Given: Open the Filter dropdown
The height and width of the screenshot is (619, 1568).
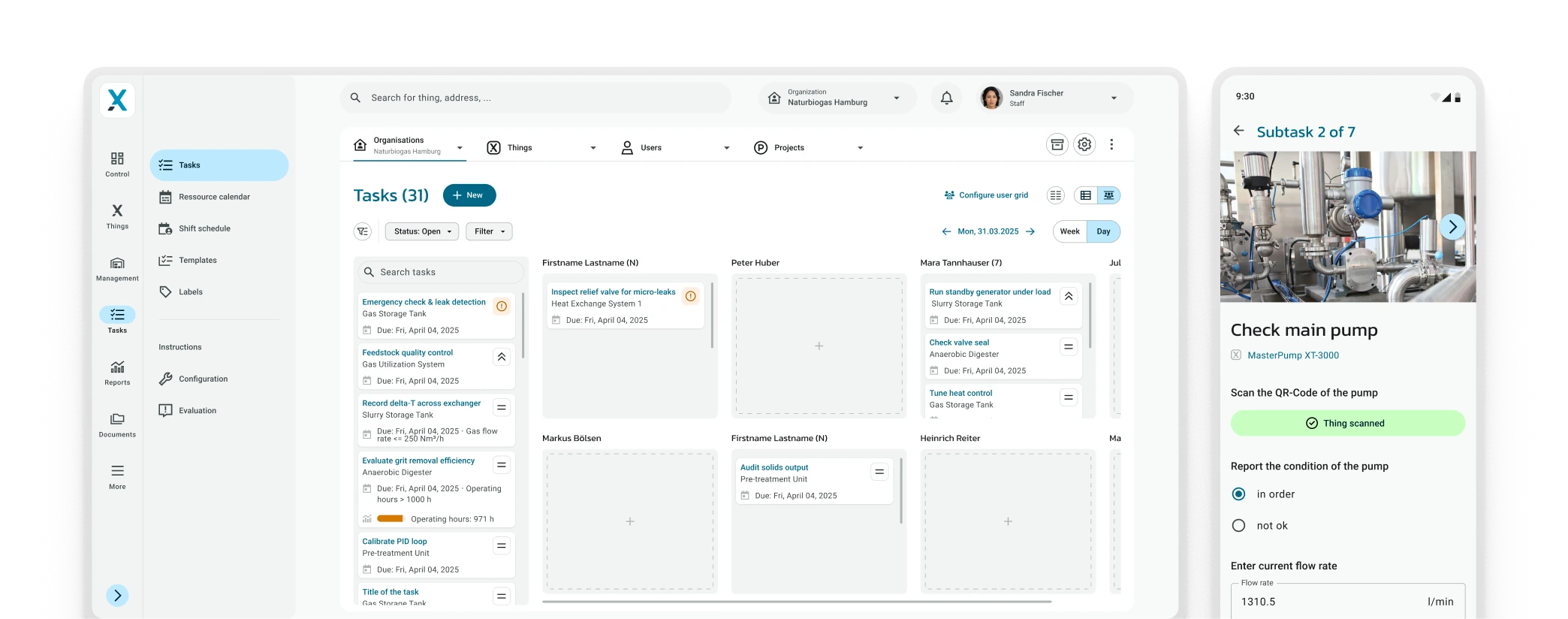Looking at the screenshot, I should (489, 231).
